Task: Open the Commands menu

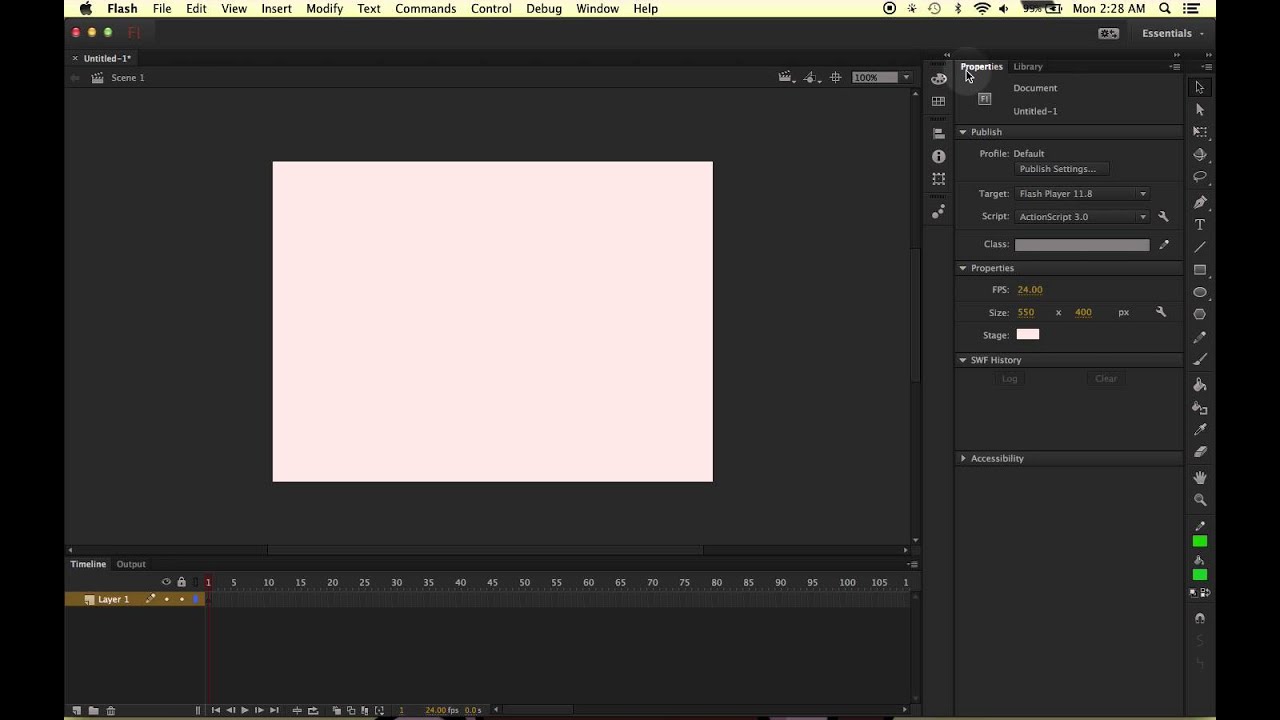Action: point(425,9)
